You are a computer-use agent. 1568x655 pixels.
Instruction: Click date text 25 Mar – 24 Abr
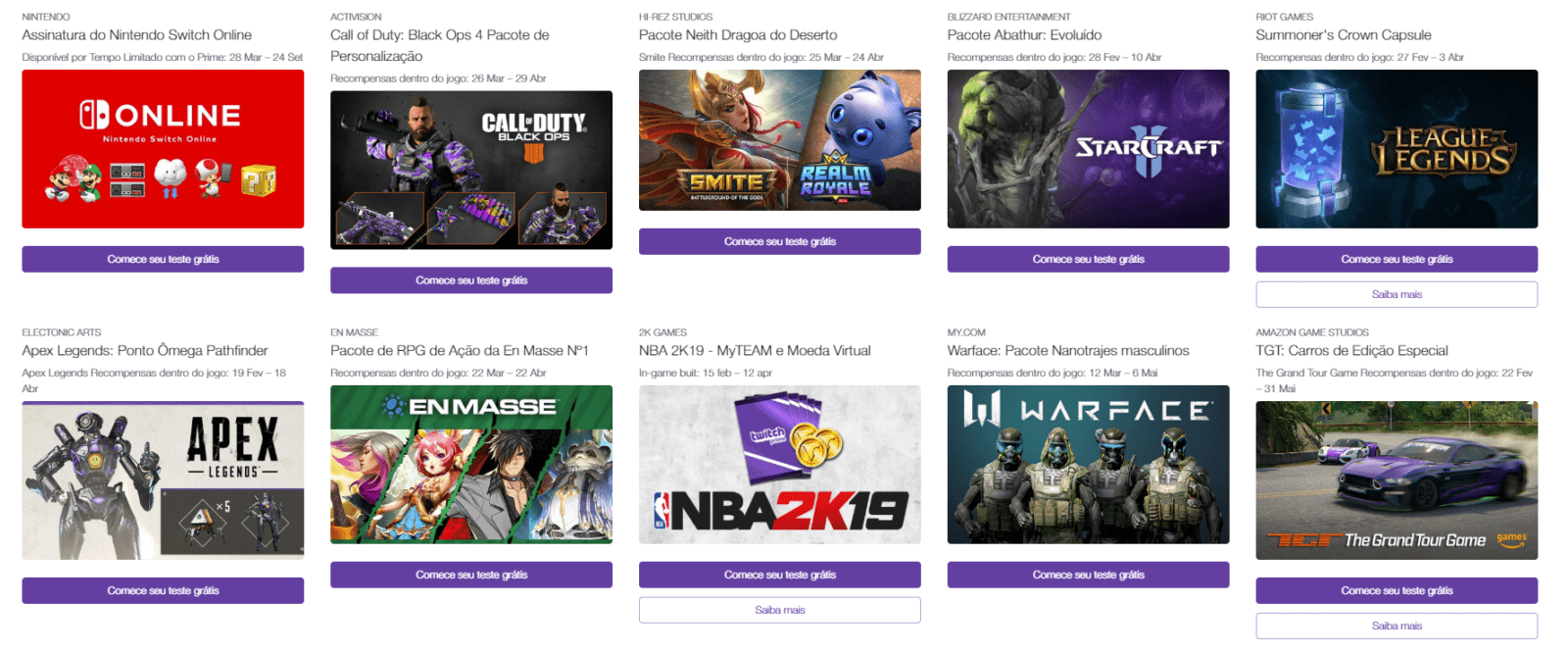pyautogui.click(x=847, y=57)
